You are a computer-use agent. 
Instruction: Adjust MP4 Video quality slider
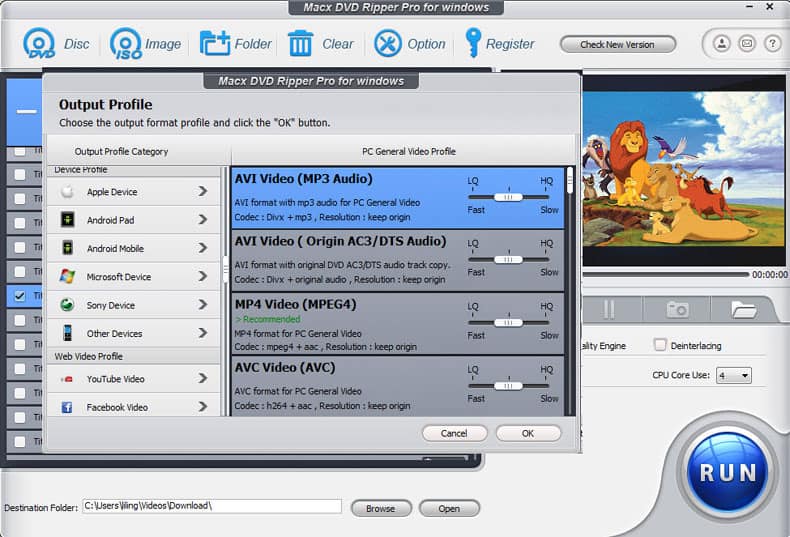pos(508,322)
